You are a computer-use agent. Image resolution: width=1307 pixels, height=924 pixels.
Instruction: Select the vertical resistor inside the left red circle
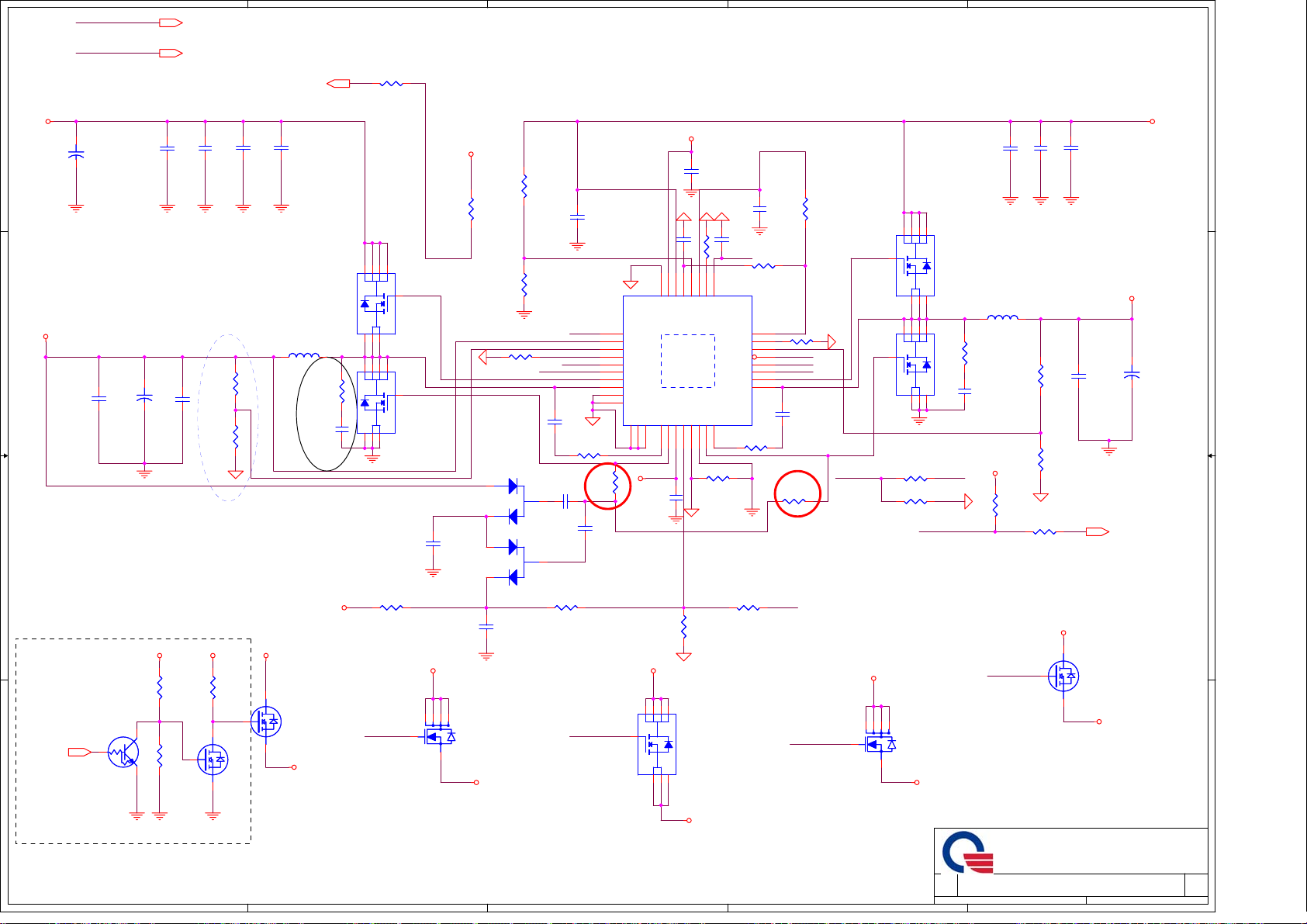615,483
